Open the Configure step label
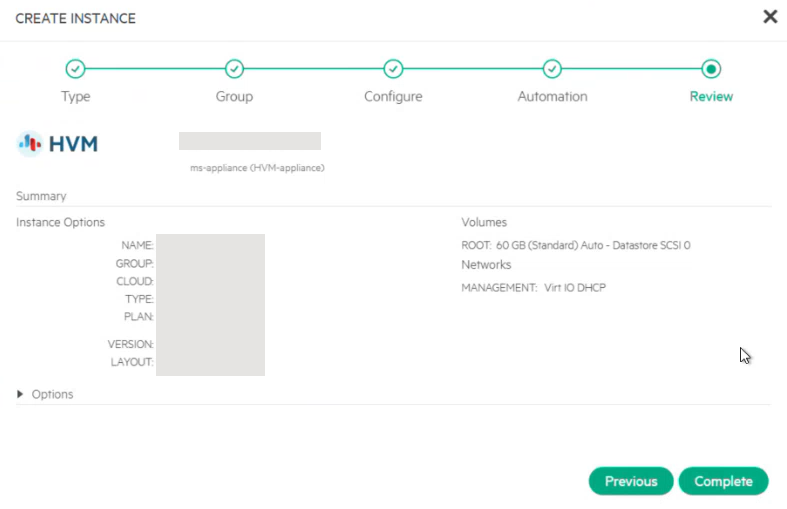Screen dimensions: 787x509 click(393, 97)
